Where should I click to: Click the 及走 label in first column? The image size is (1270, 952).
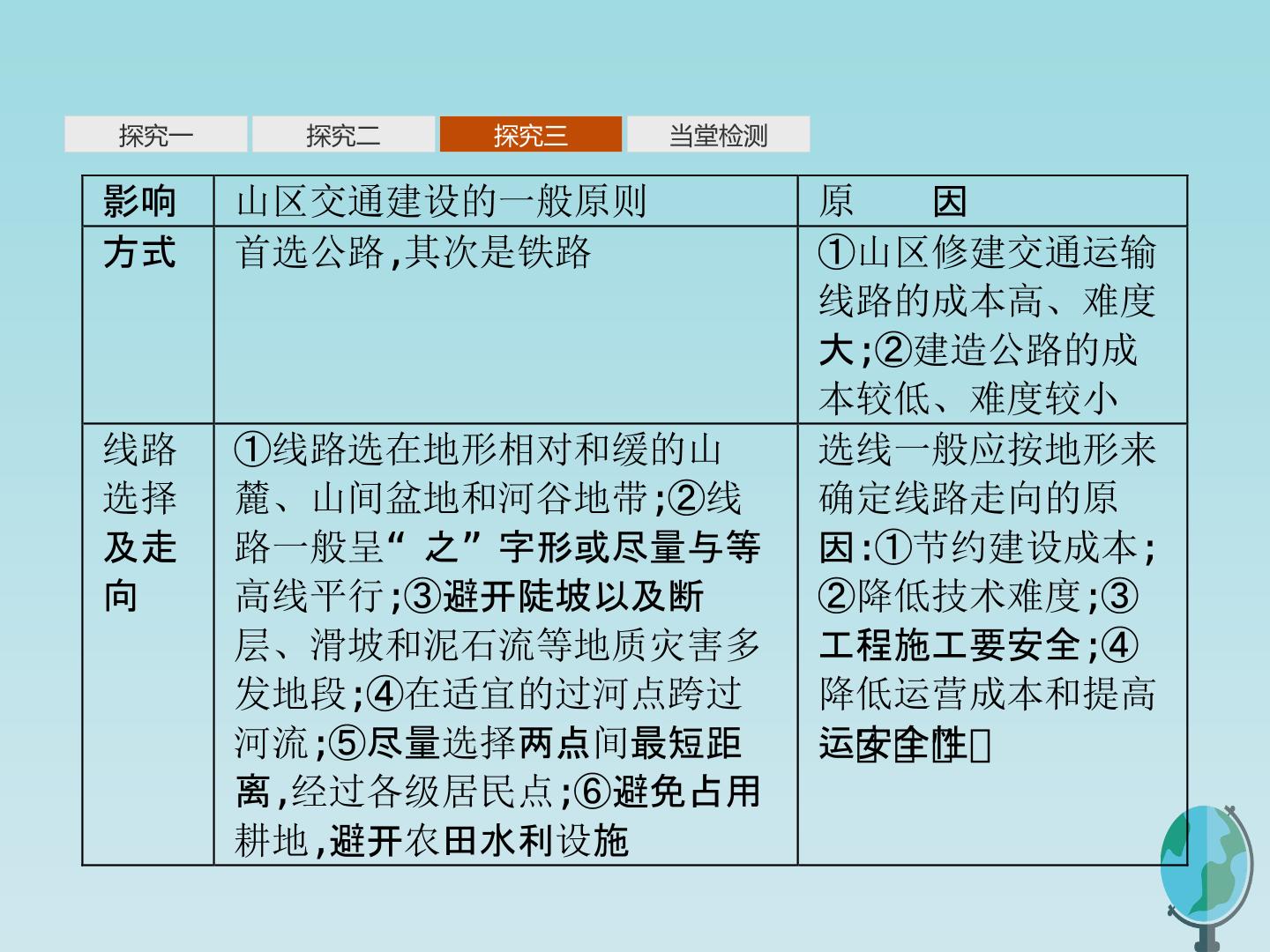[139, 547]
